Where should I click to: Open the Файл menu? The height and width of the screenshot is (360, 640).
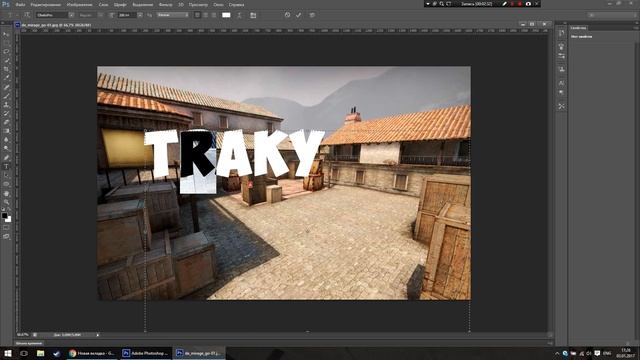(x=20, y=5)
